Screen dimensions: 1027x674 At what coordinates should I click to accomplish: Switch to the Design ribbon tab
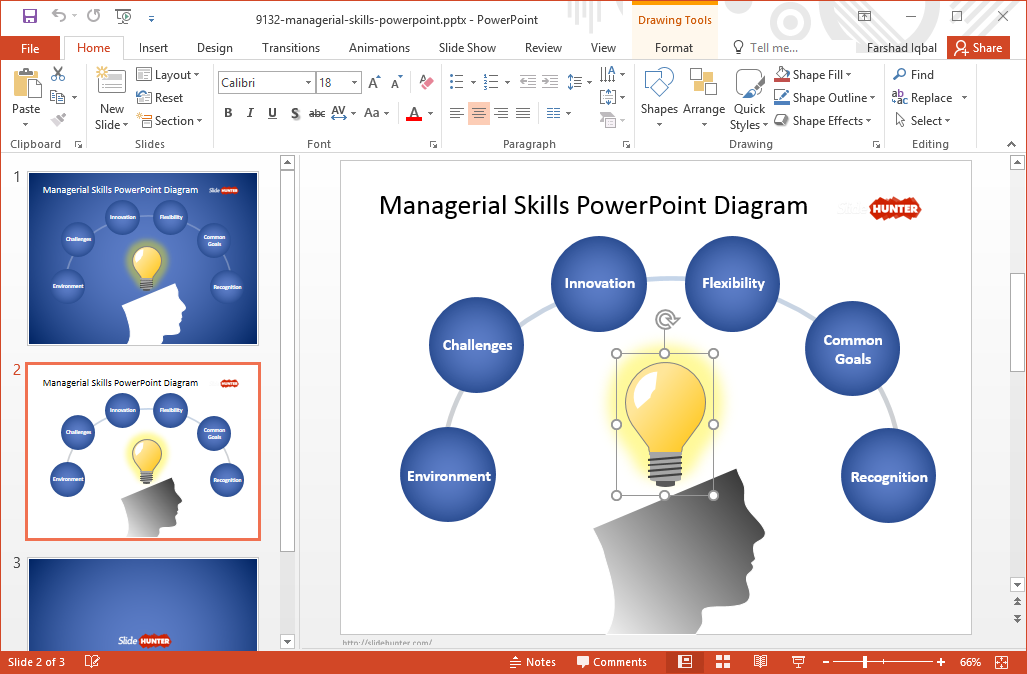[x=214, y=48]
